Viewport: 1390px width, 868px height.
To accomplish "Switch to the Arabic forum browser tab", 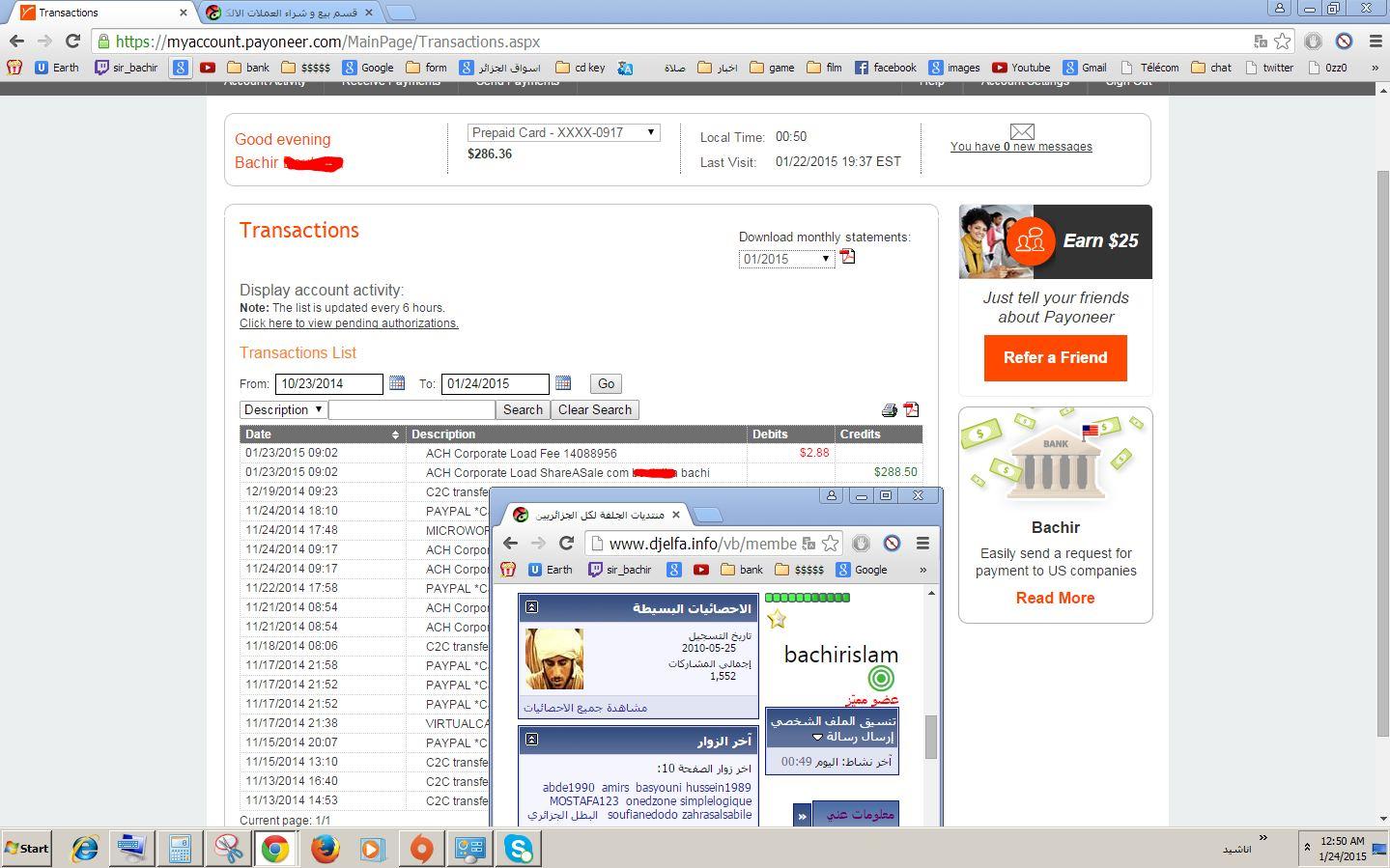I will click(x=290, y=13).
